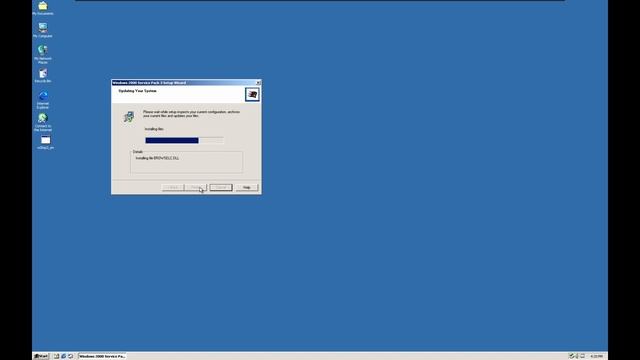Open My Documents desktop icon
The height and width of the screenshot is (360, 640).
point(43,8)
